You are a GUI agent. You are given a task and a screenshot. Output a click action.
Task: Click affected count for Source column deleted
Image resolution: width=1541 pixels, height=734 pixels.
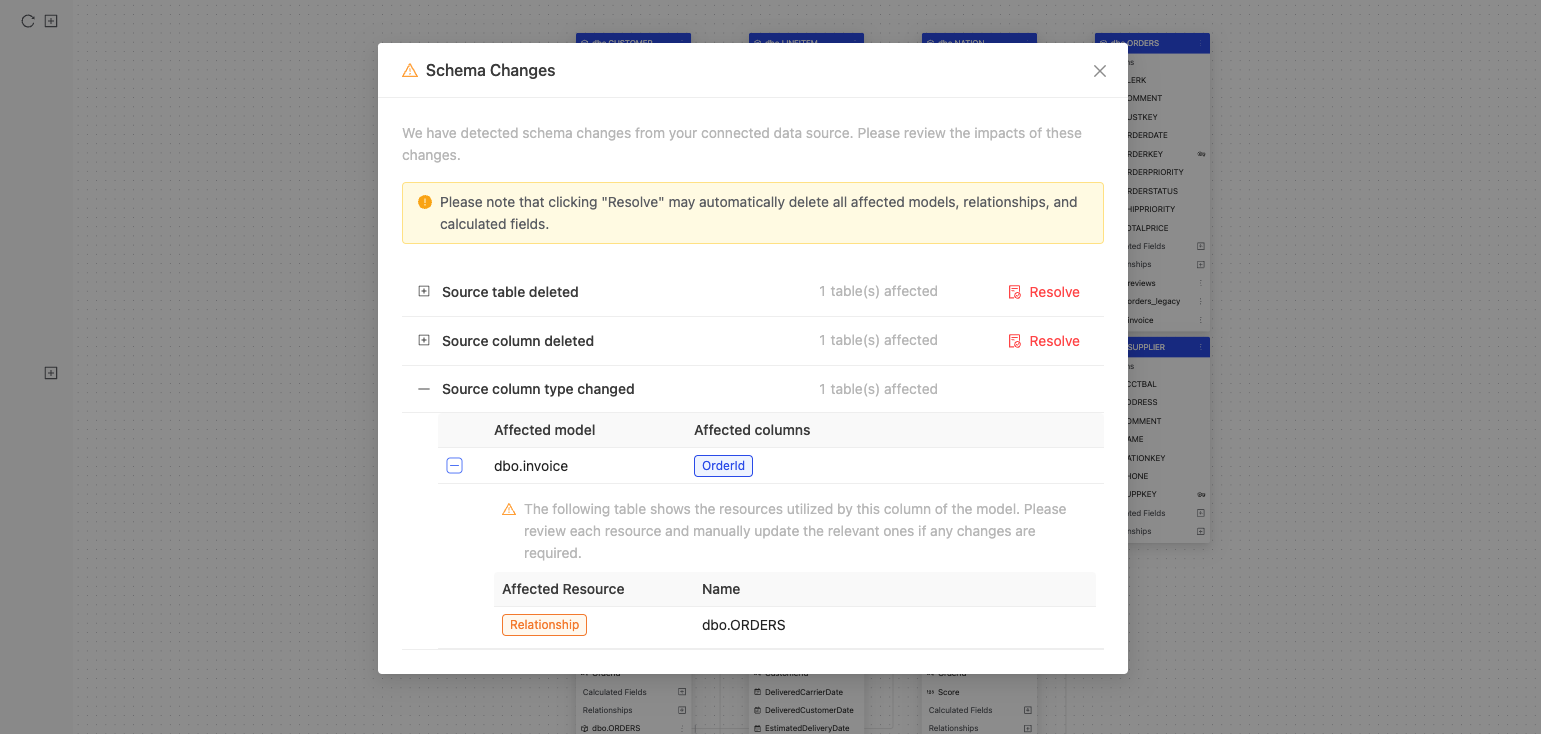pyautogui.click(x=878, y=340)
